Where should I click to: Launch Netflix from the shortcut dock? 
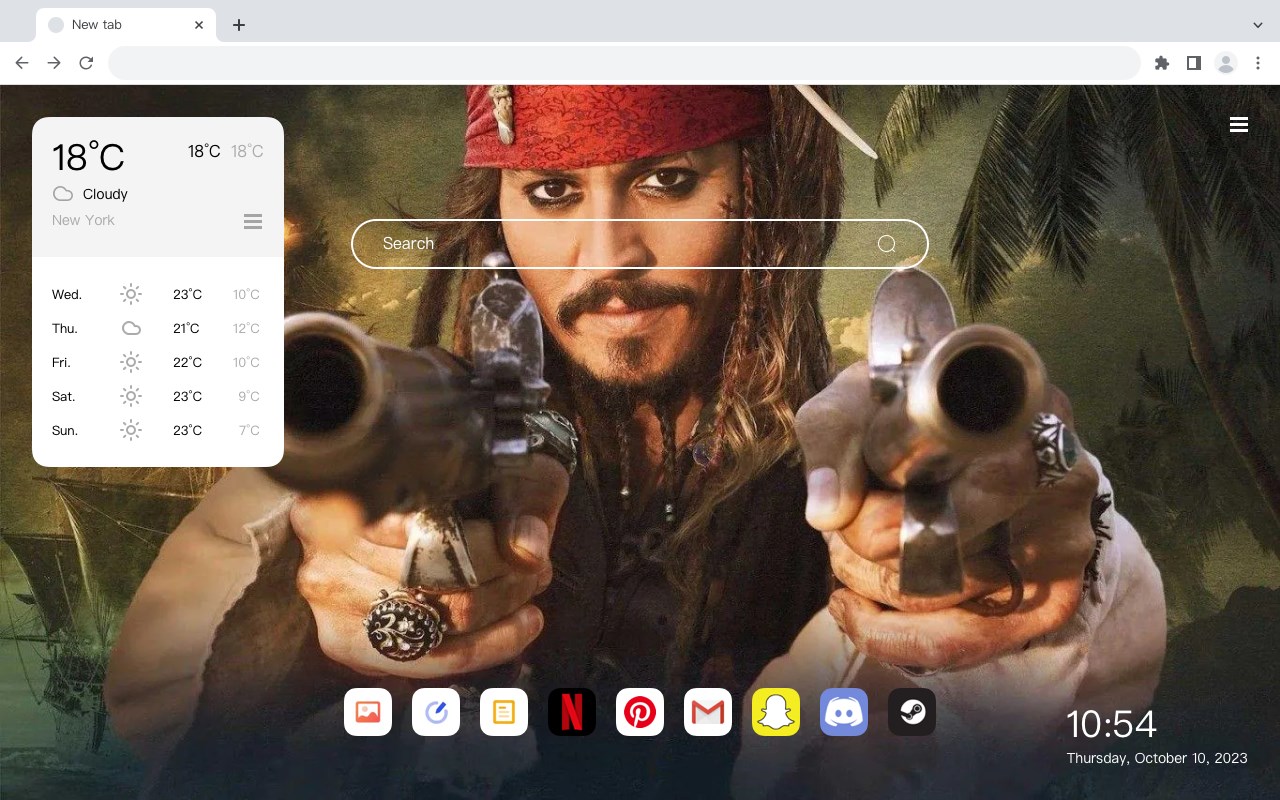[x=572, y=712]
